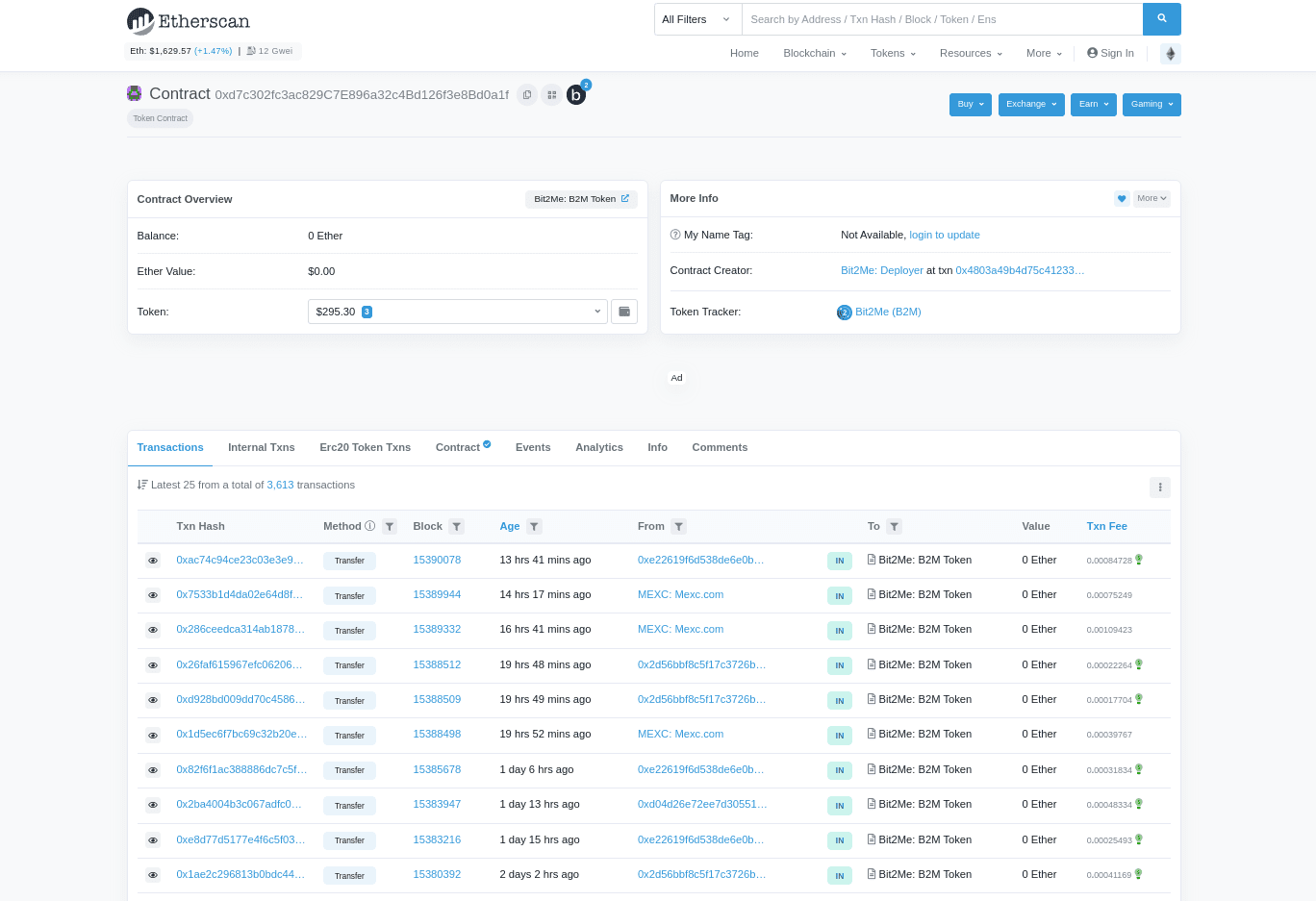
Task: Click gas lightbulb icon for fee 0.00084728
Action: pyautogui.click(x=1139, y=560)
